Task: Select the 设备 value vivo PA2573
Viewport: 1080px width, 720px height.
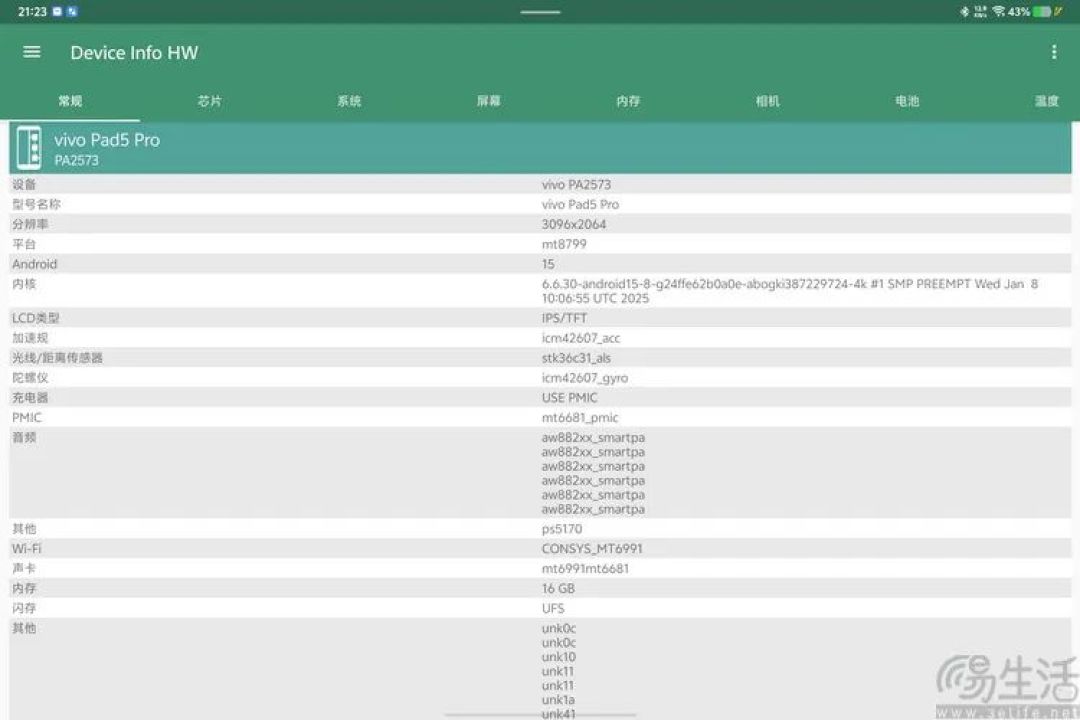Action: 576,185
